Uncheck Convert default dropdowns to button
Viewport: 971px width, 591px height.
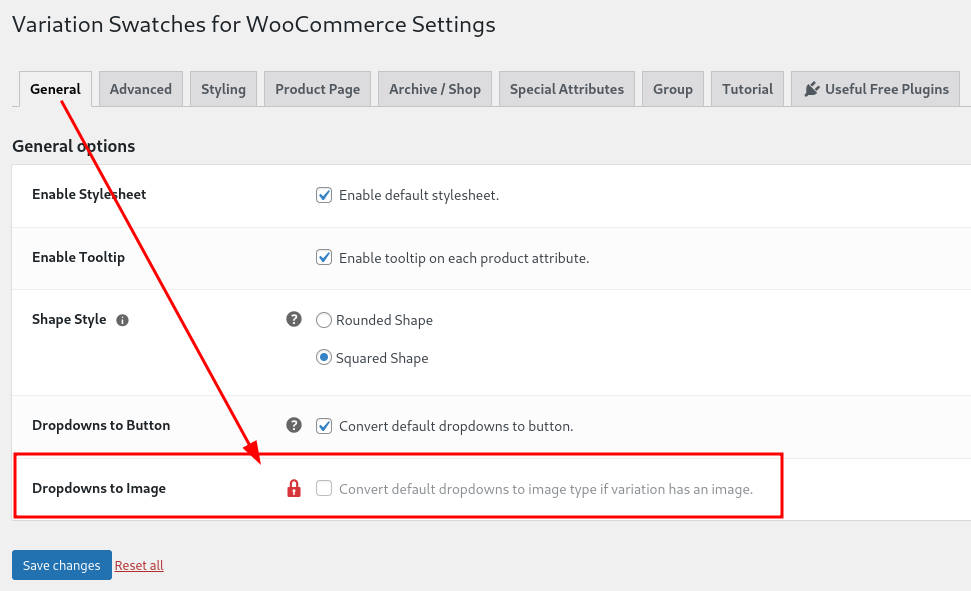pyautogui.click(x=324, y=426)
